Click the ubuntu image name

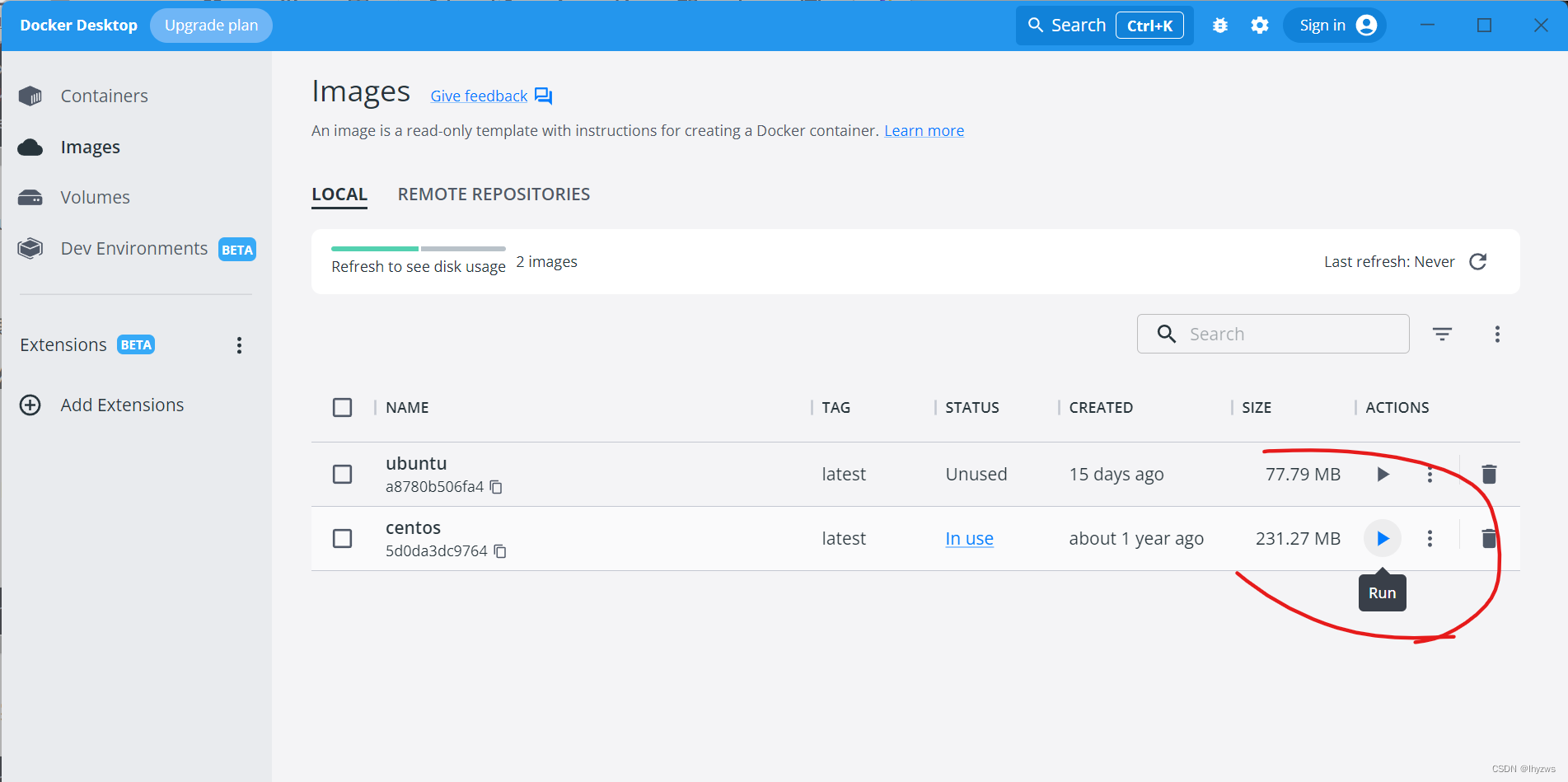[416, 464]
